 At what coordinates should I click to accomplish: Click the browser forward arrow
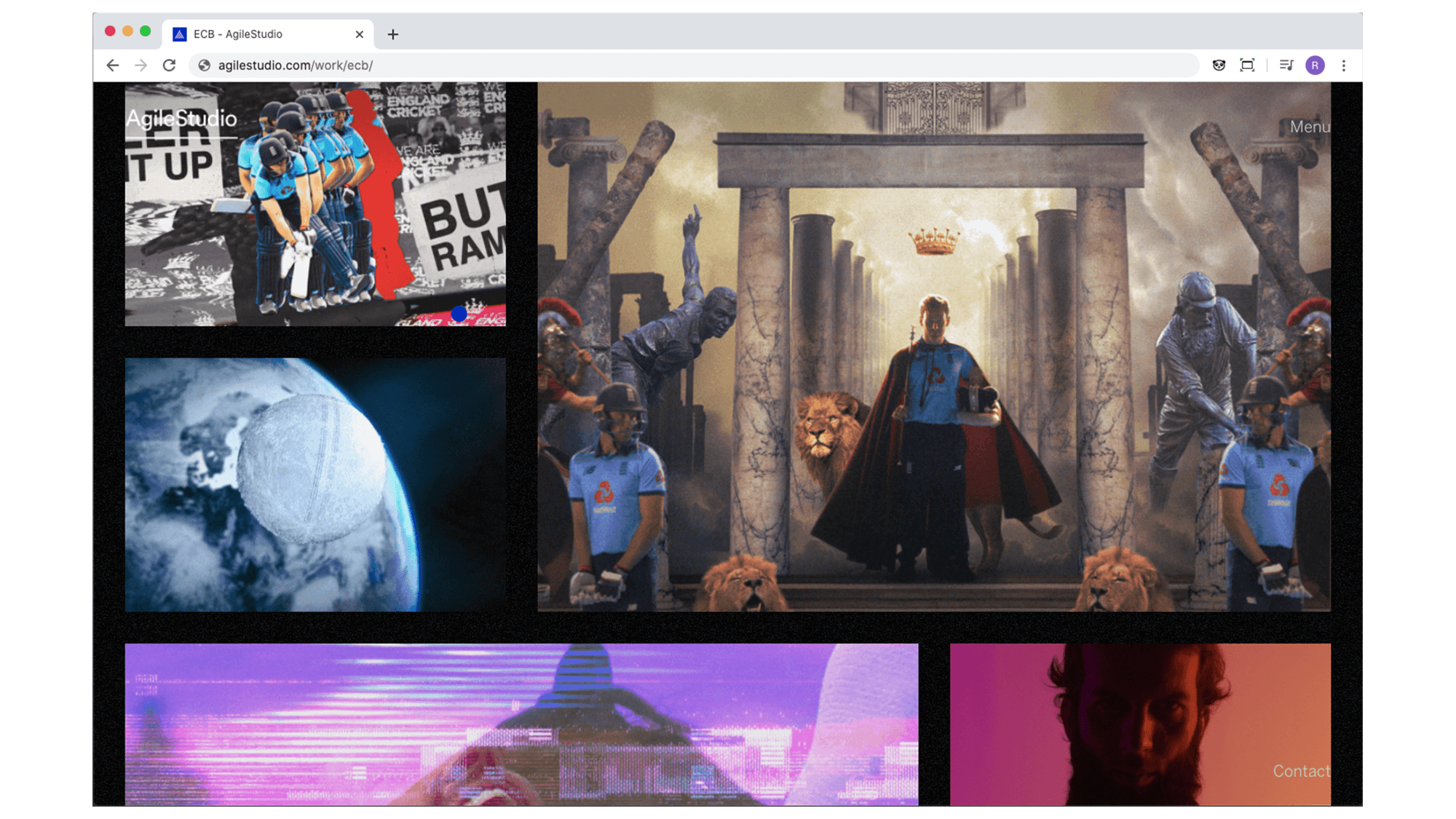pos(141,66)
